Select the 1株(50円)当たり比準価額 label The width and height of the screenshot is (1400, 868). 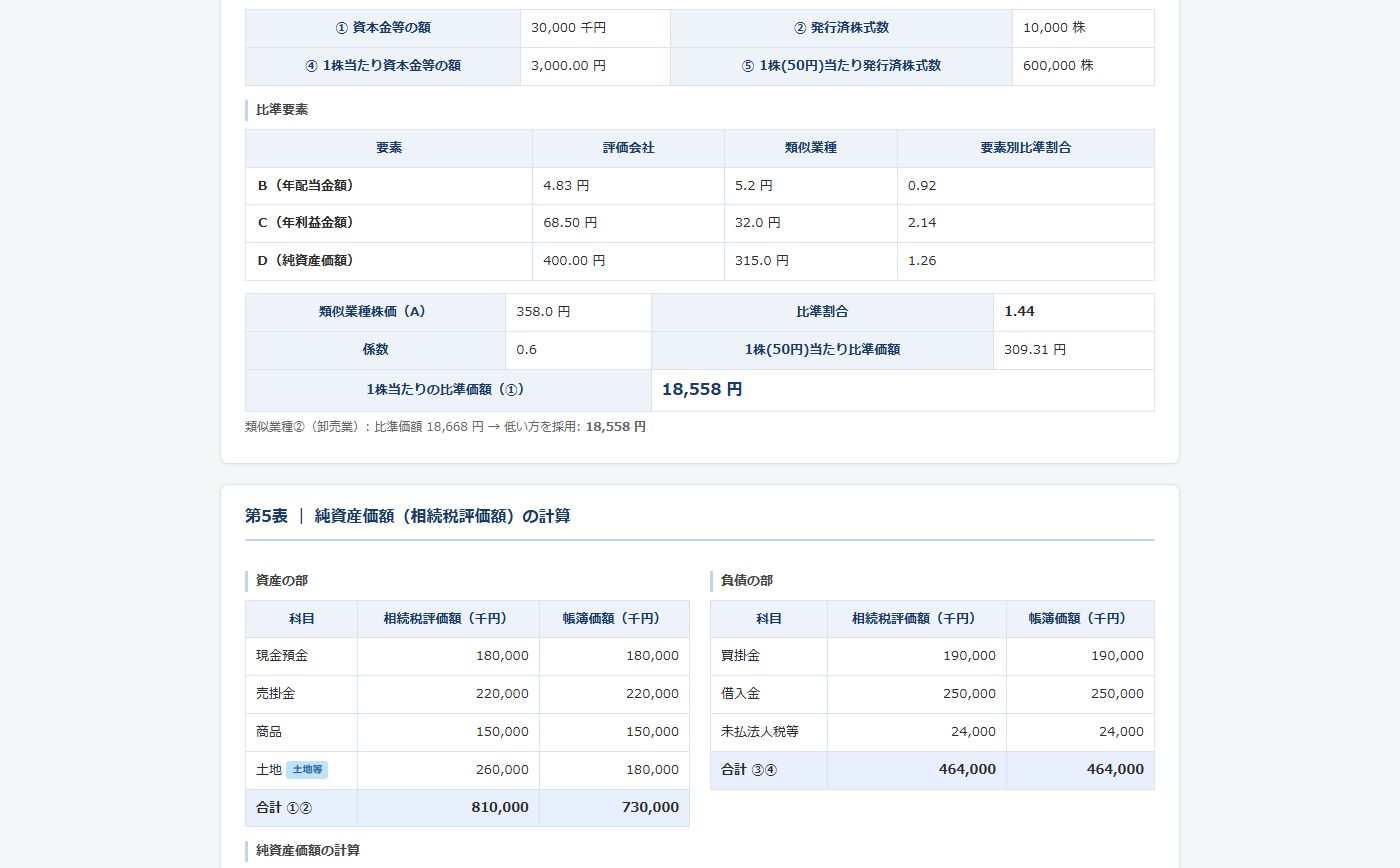click(x=822, y=350)
